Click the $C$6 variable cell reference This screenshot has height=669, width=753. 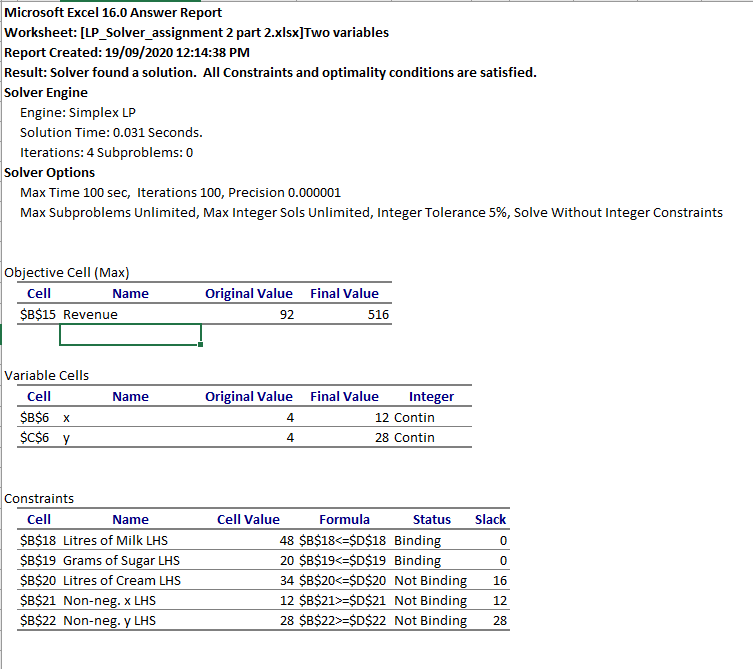(35, 438)
